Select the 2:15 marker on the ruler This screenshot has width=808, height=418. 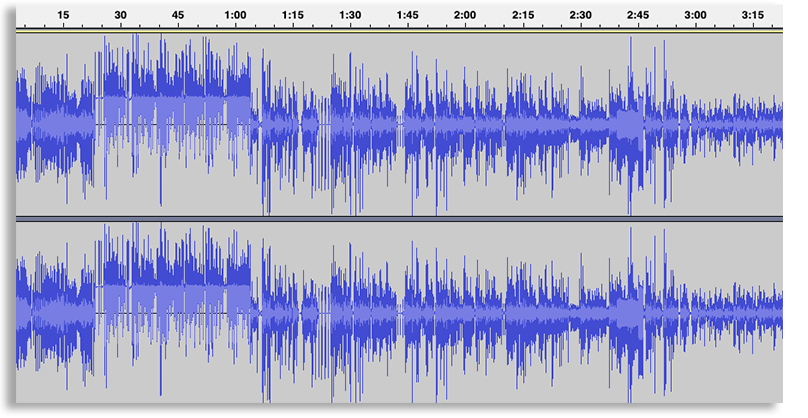coord(523,15)
